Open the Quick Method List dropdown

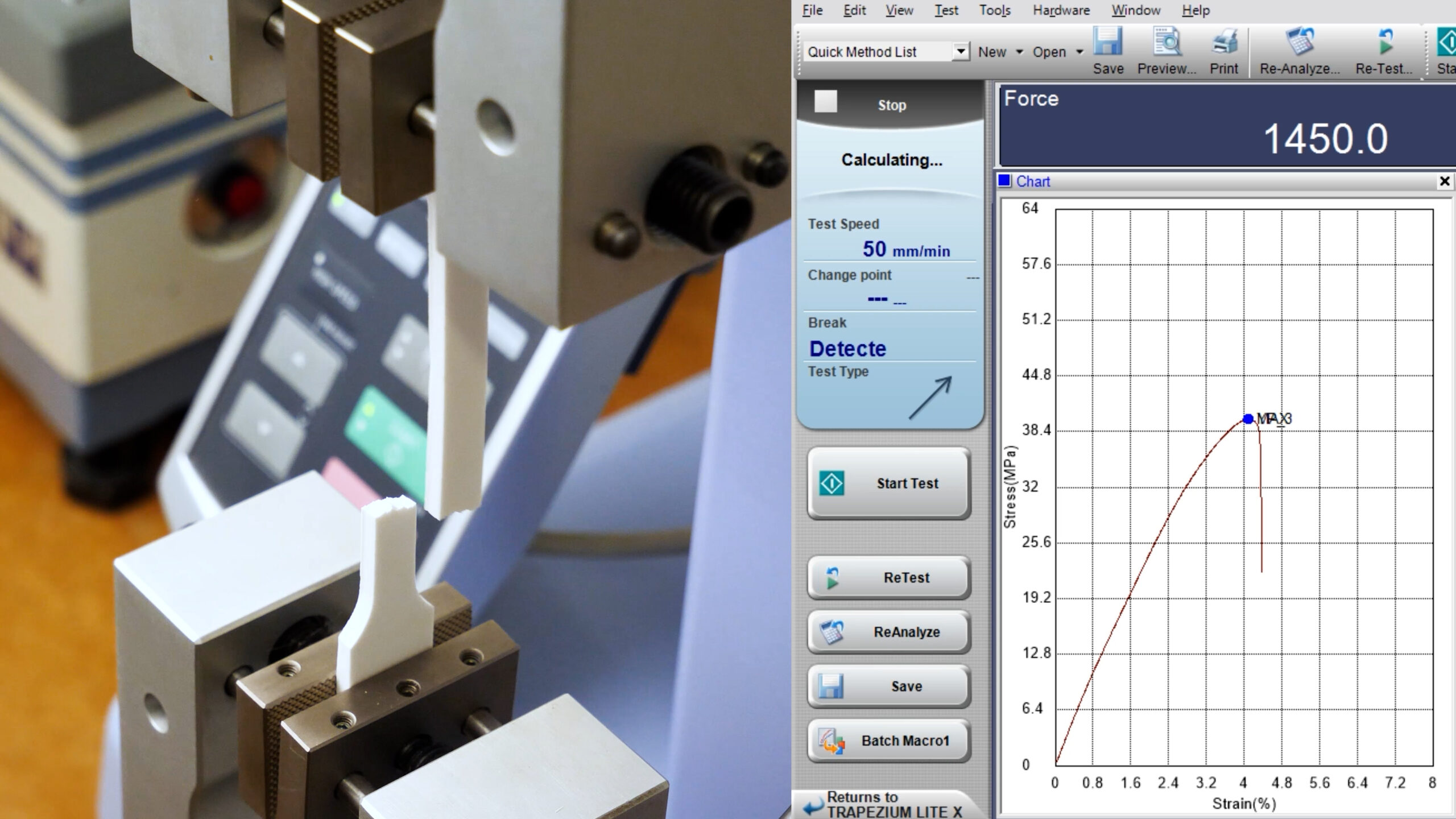click(x=961, y=51)
